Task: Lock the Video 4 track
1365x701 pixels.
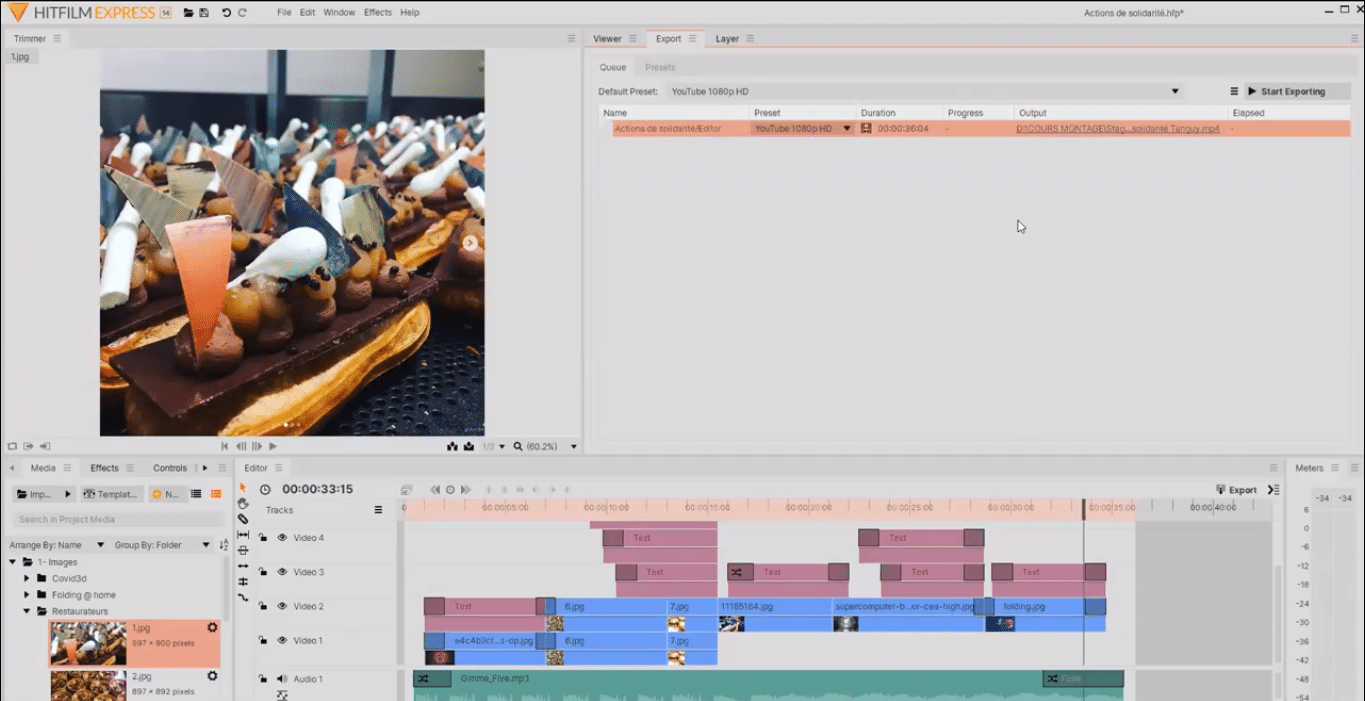Action: pyautogui.click(x=263, y=538)
